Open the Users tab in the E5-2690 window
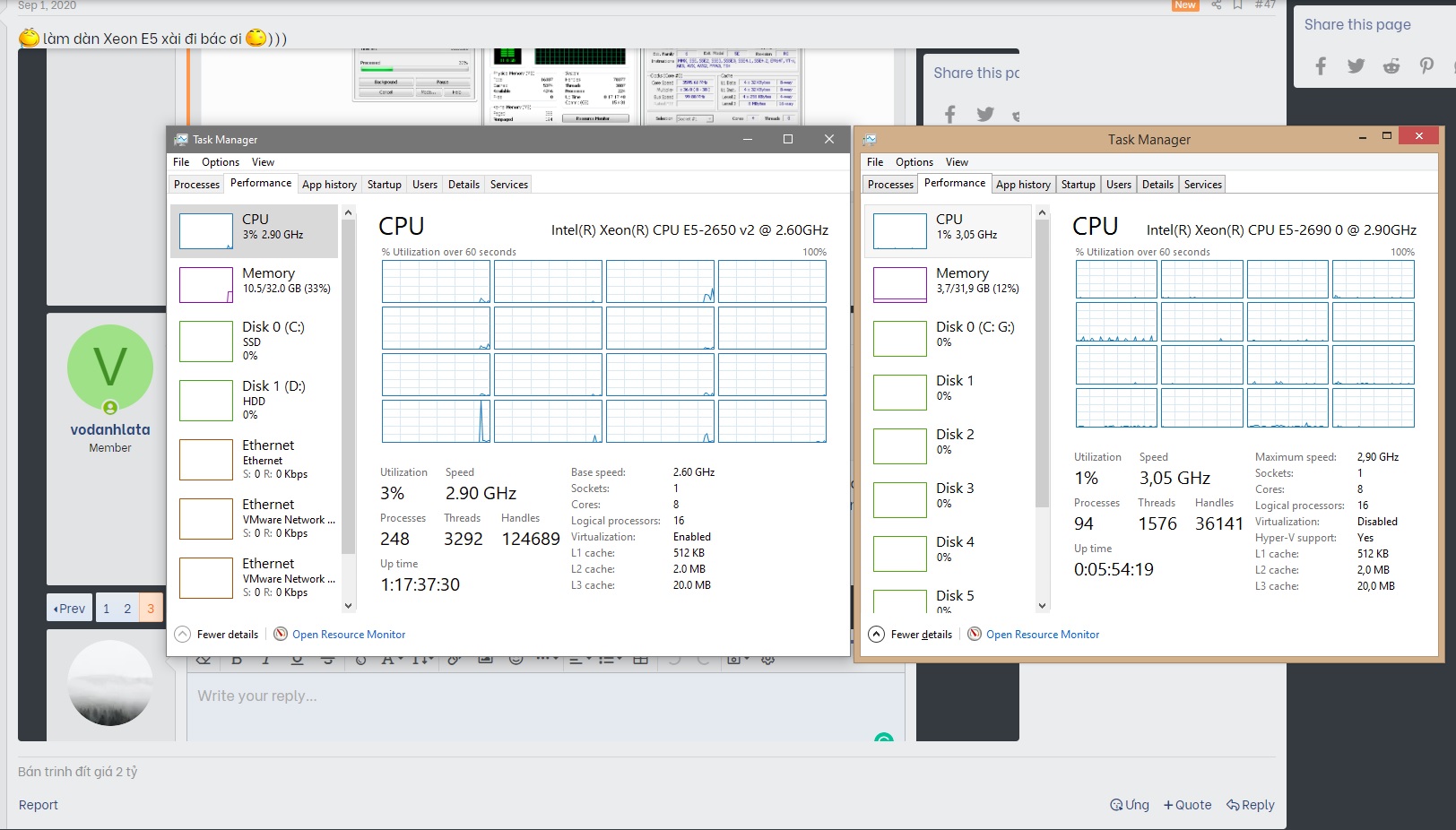This screenshot has width=1456, height=830. (1119, 185)
